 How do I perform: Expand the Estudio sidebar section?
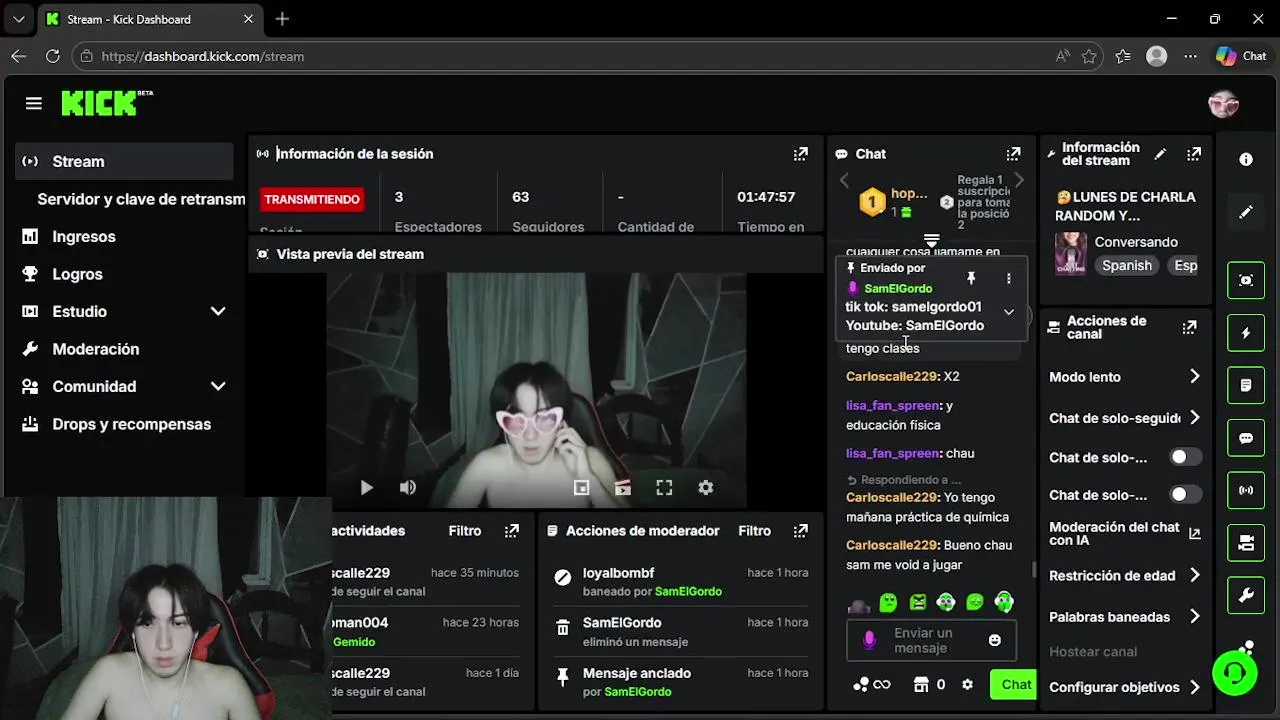tap(218, 311)
